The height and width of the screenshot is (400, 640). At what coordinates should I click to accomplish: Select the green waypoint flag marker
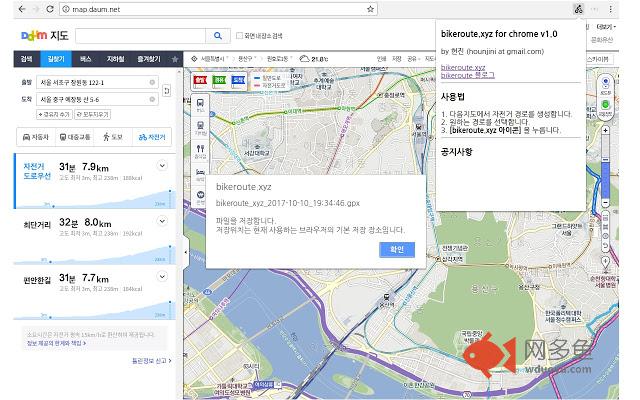pyautogui.click(x=219, y=80)
